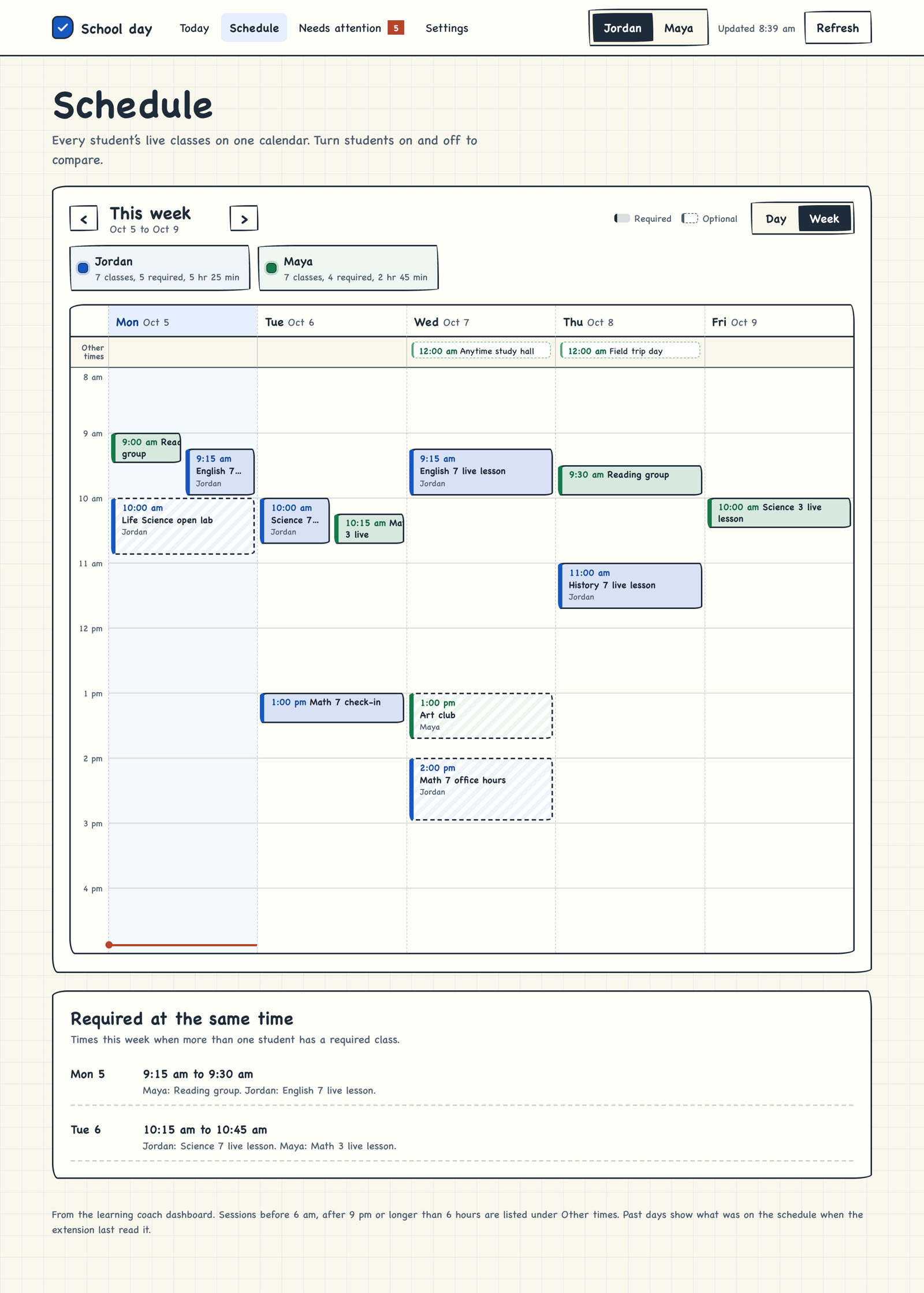Toggle Maya's classes on the calendar

[348, 268]
